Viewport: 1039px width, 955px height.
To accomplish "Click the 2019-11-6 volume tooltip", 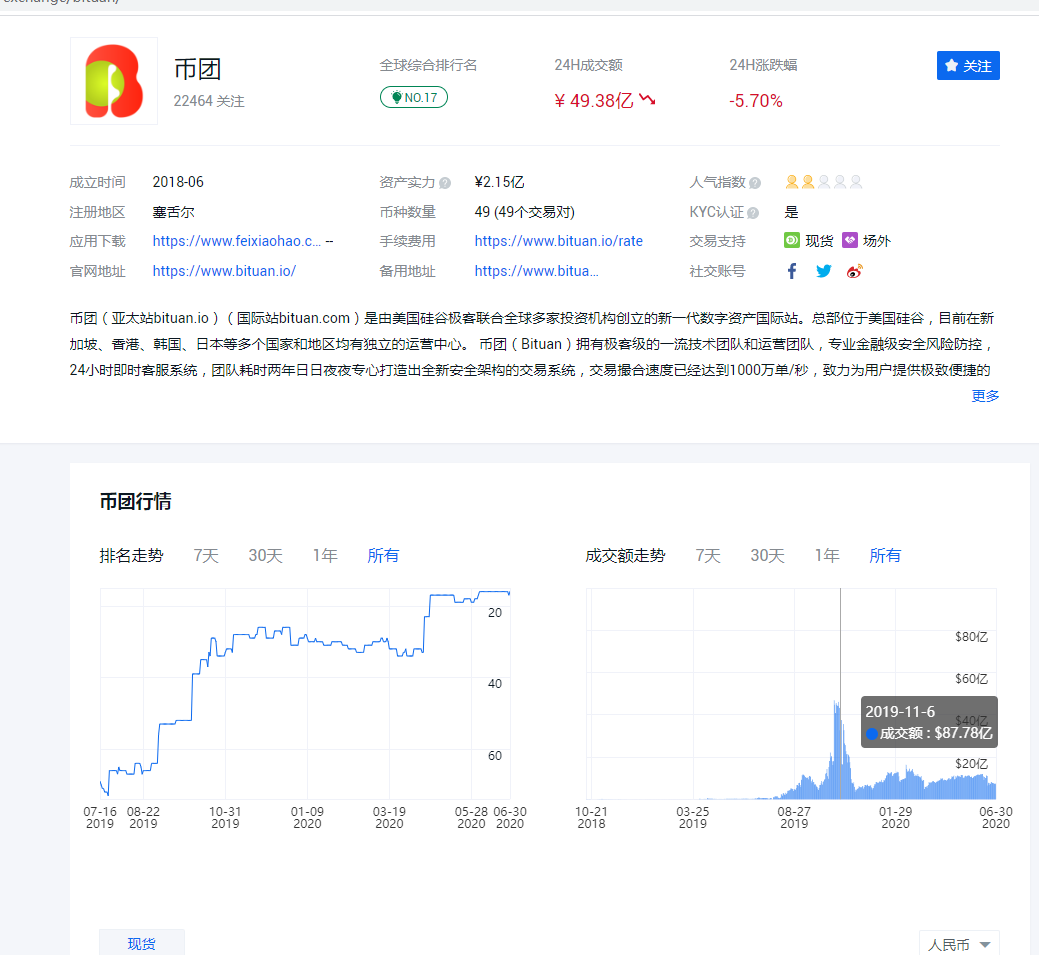I will tap(929, 722).
